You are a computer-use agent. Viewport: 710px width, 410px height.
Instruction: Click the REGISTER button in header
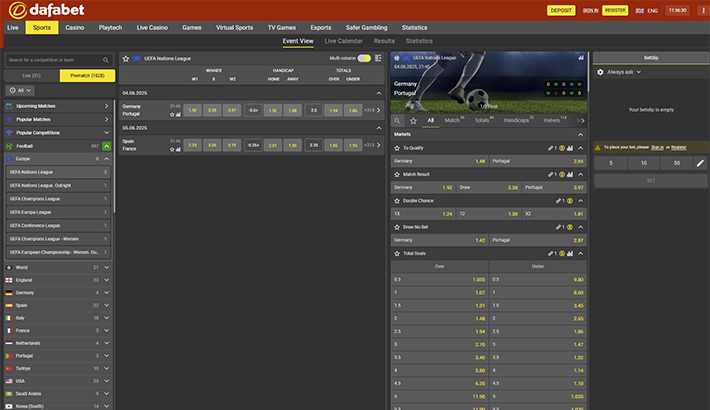tap(615, 10)
